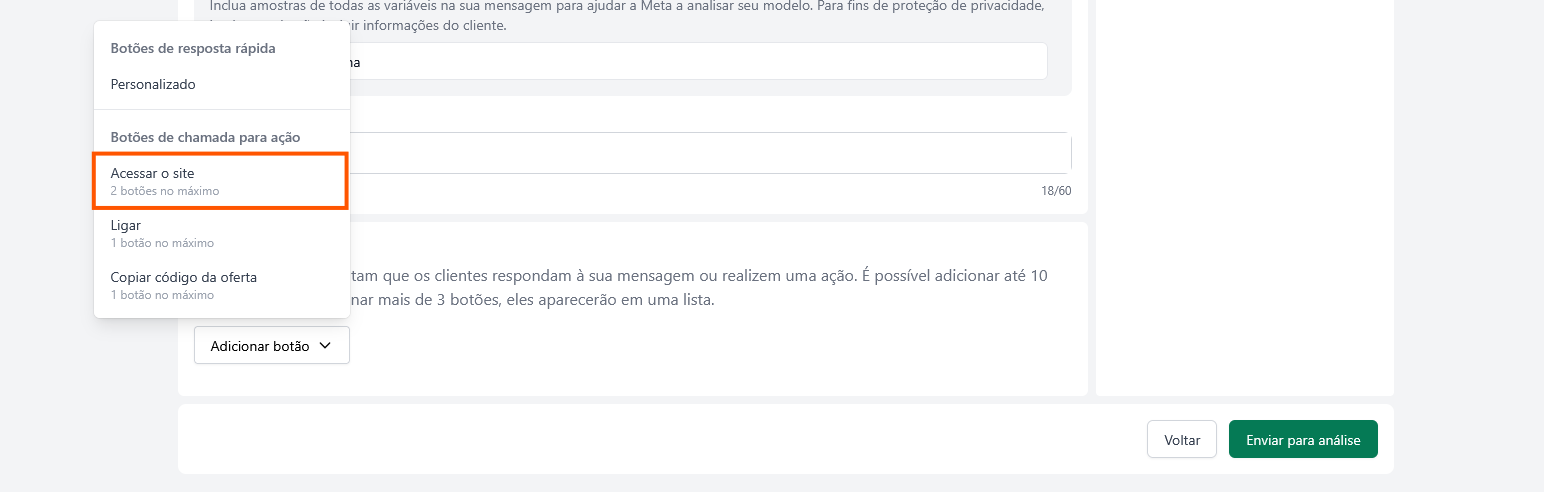Image resolution: width=1544 pixels, height=492 pixels.
Task: Click the limit hint under Copiar código
Action: 162,295
